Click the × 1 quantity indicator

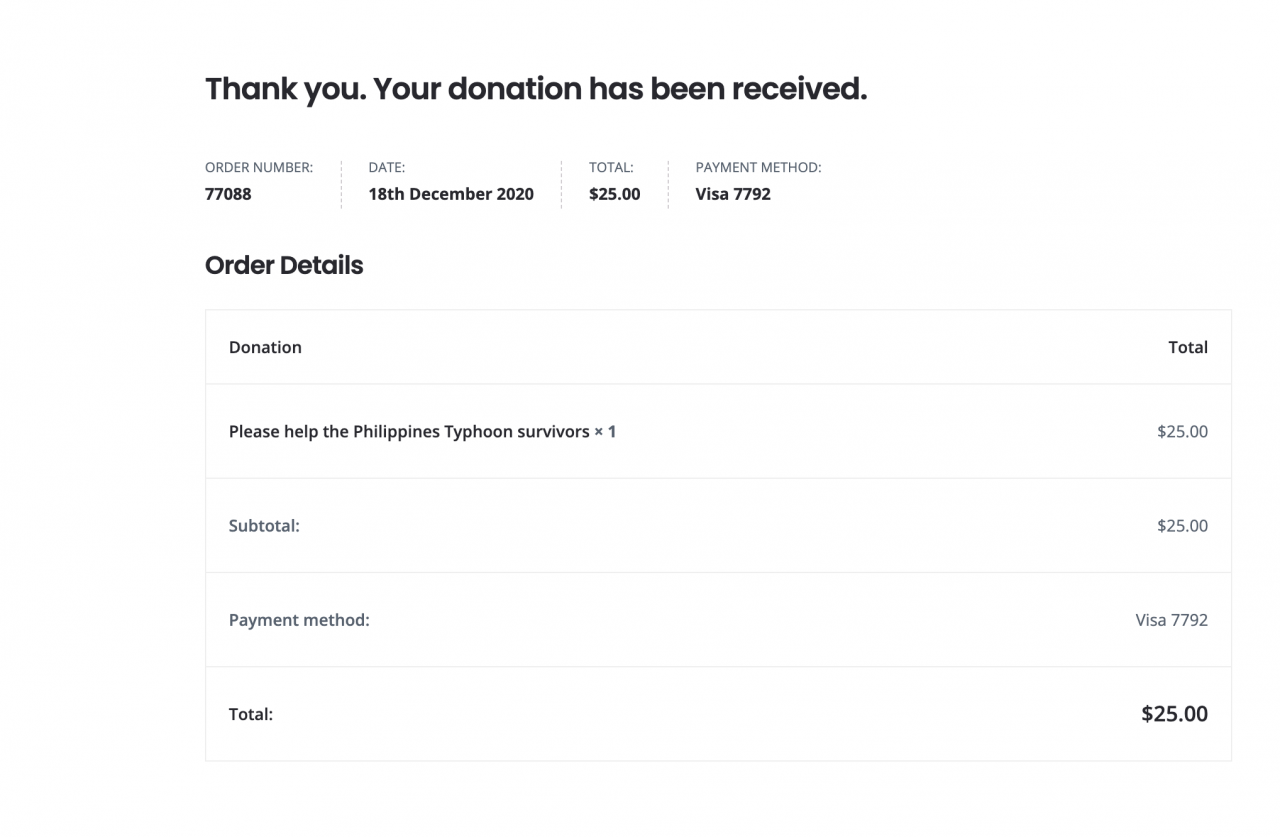pos(605,432)
